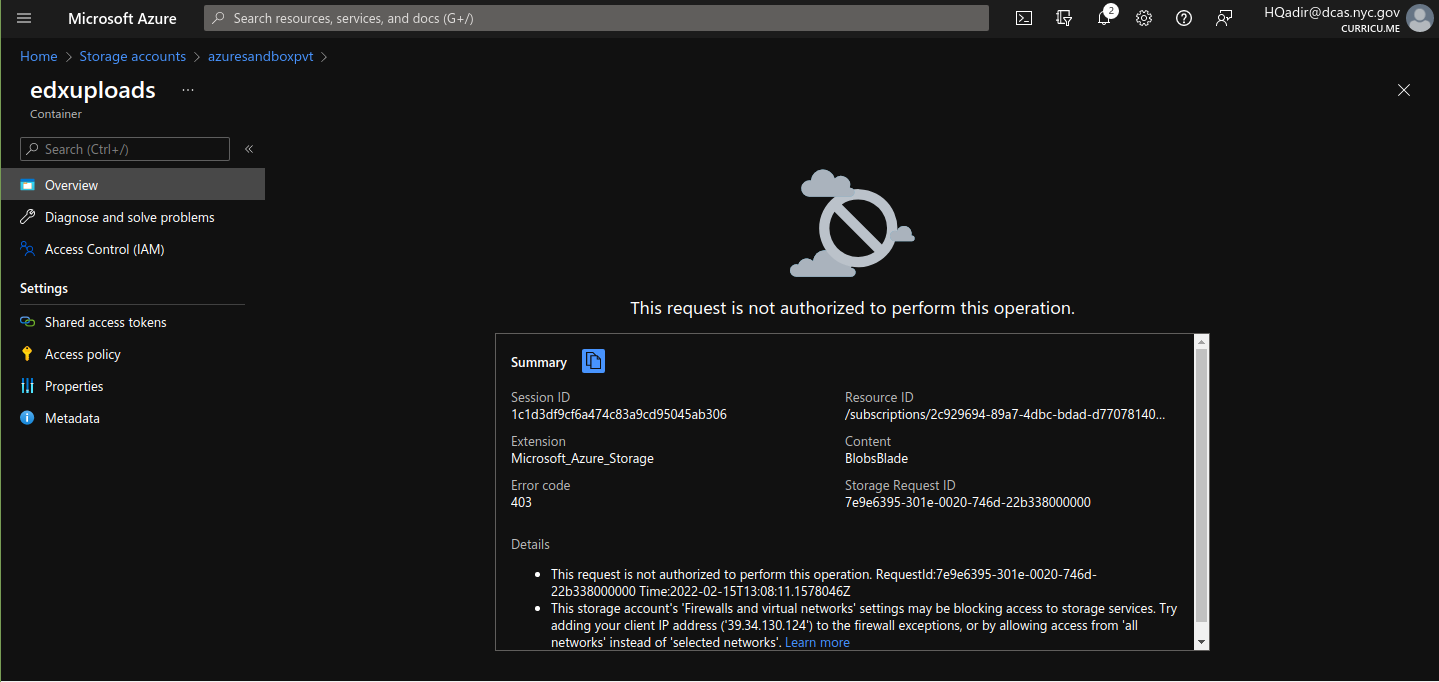Click the truncated Resource ID value
The image size is (1439, 682).
click(1005, 414)
